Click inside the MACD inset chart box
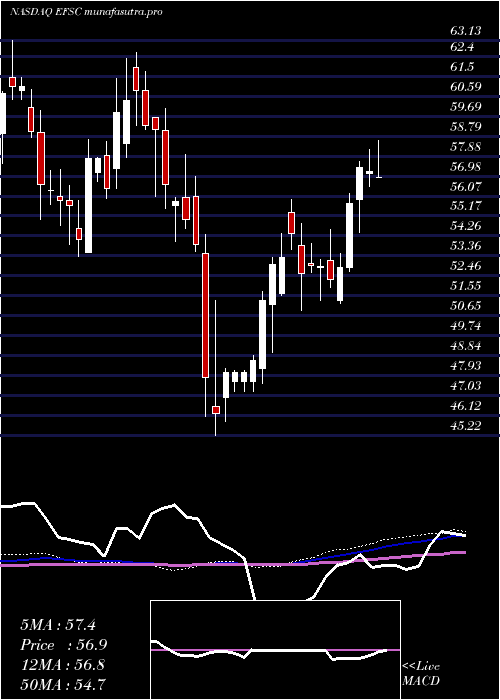This screenshot has width=500, height=700. [x=275, y=650]
